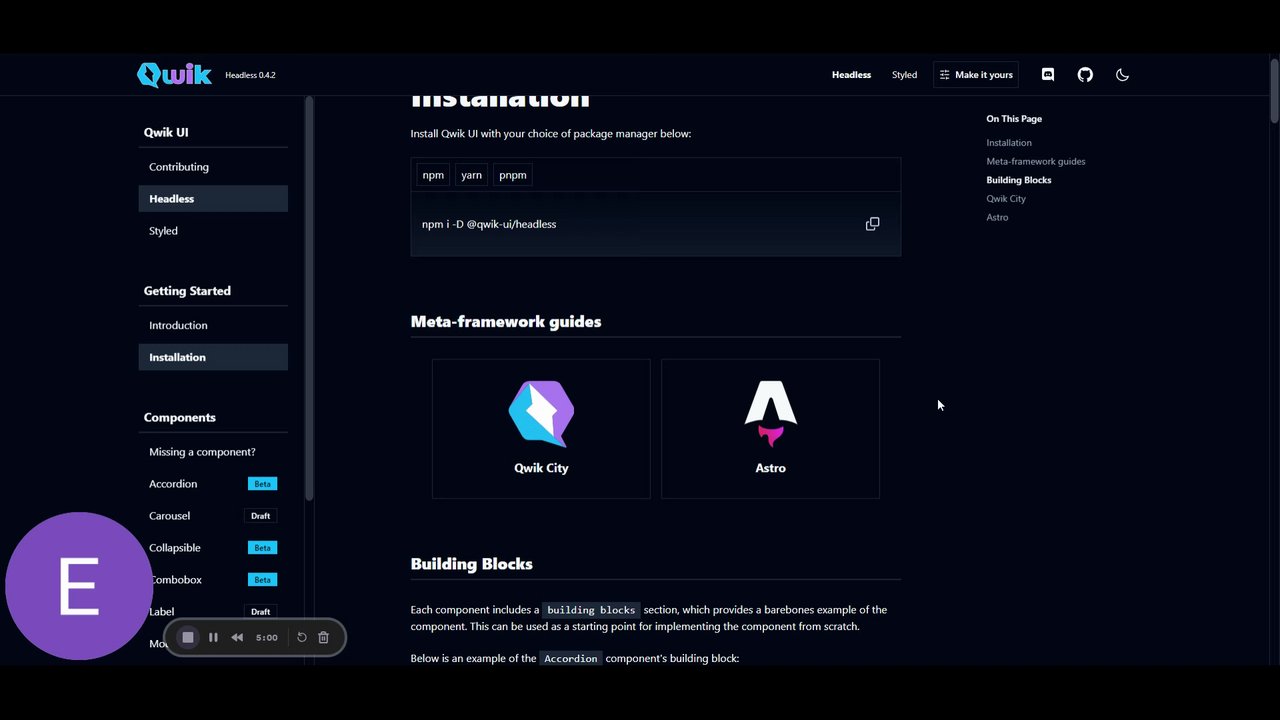Click the E avatar bubble
Screen dimensions: 1280x720
[x=79, y=586]
